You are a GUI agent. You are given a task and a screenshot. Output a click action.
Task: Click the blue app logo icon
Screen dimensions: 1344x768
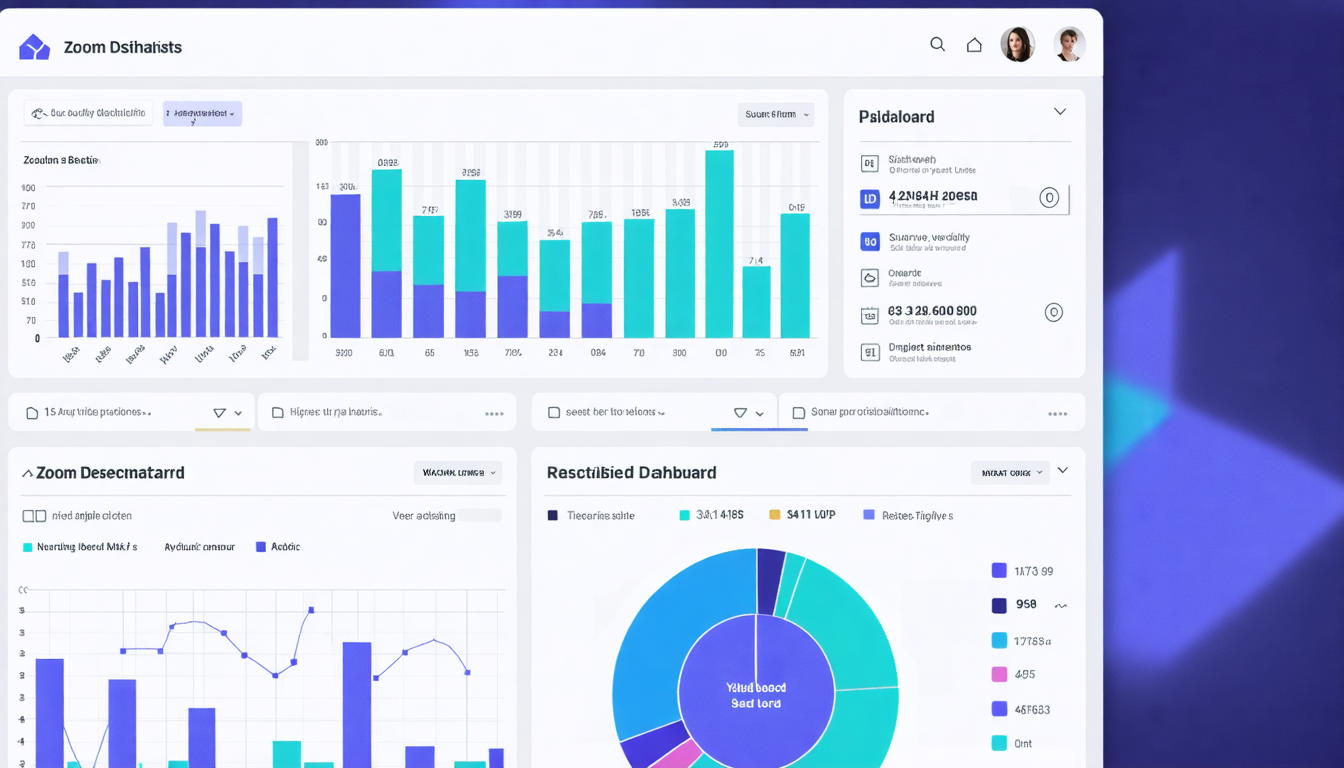34,46
